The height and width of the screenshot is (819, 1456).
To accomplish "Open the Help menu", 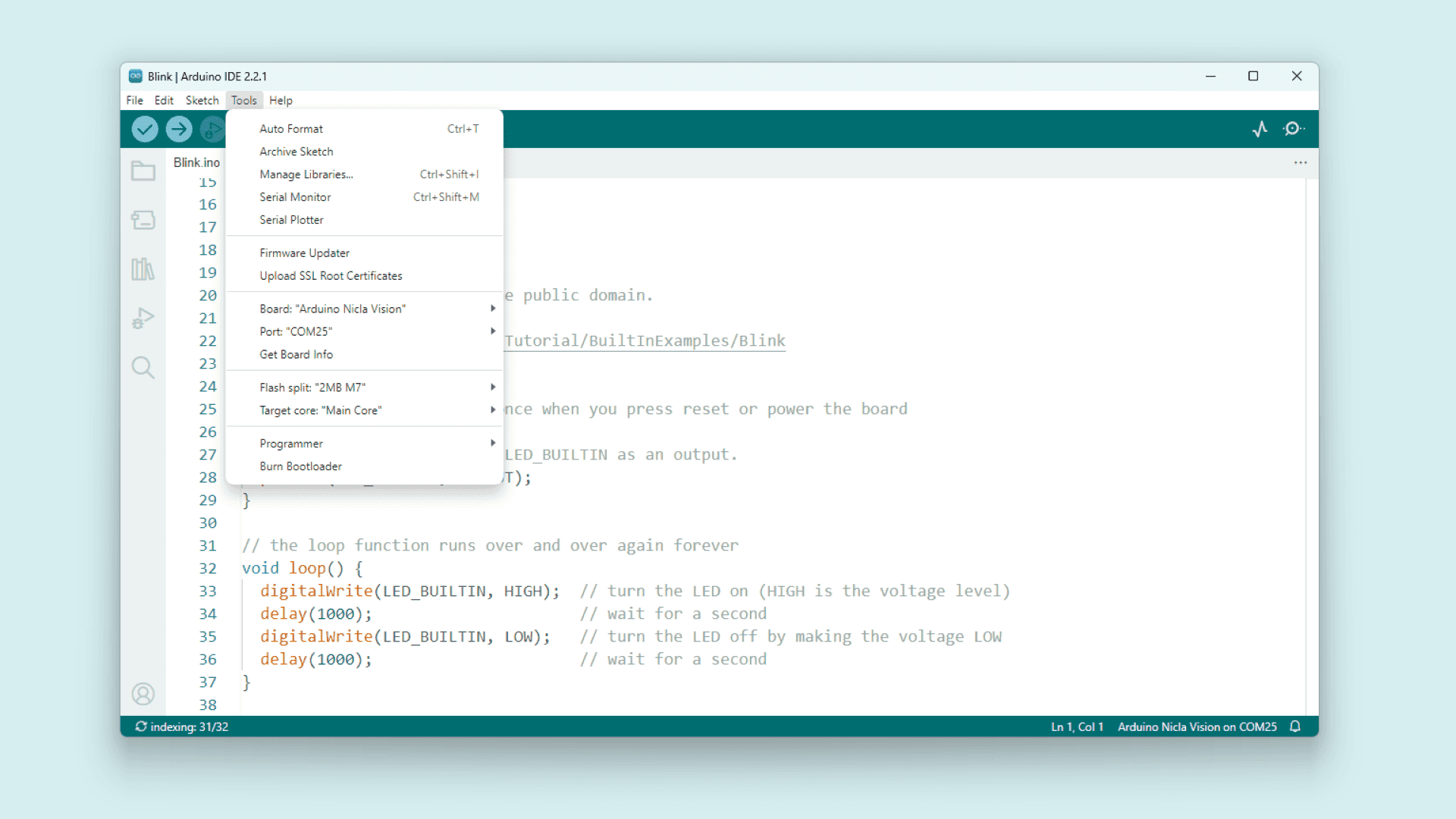I will [281, 99].
